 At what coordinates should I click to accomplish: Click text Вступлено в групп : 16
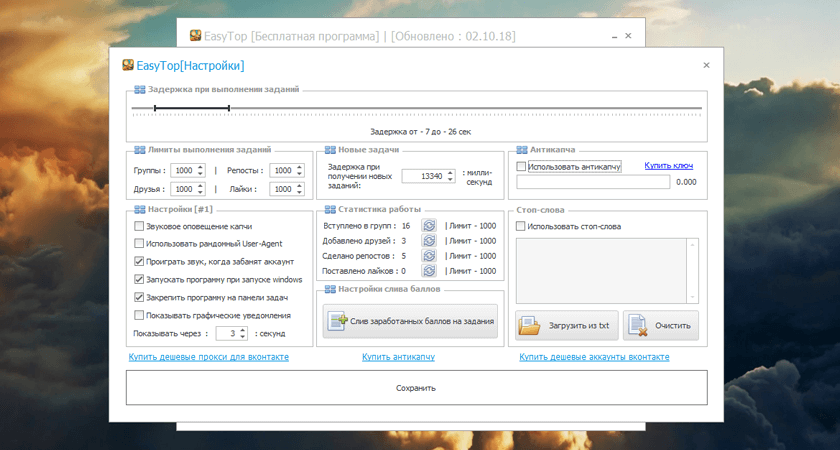pyautogui.click(x=367, y=226)
